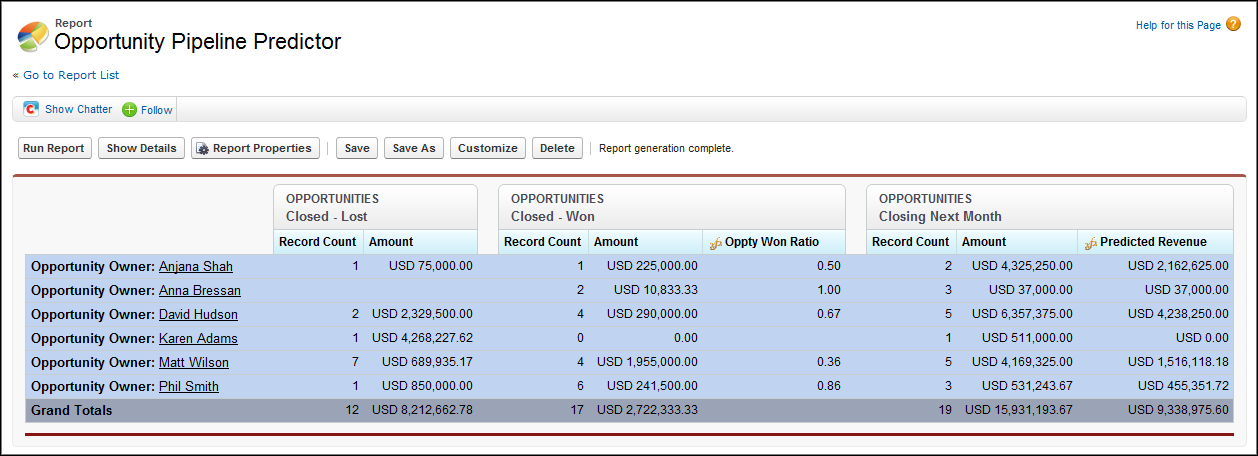Click the USD 2,722,333.33 grand total

coord(647,410)
